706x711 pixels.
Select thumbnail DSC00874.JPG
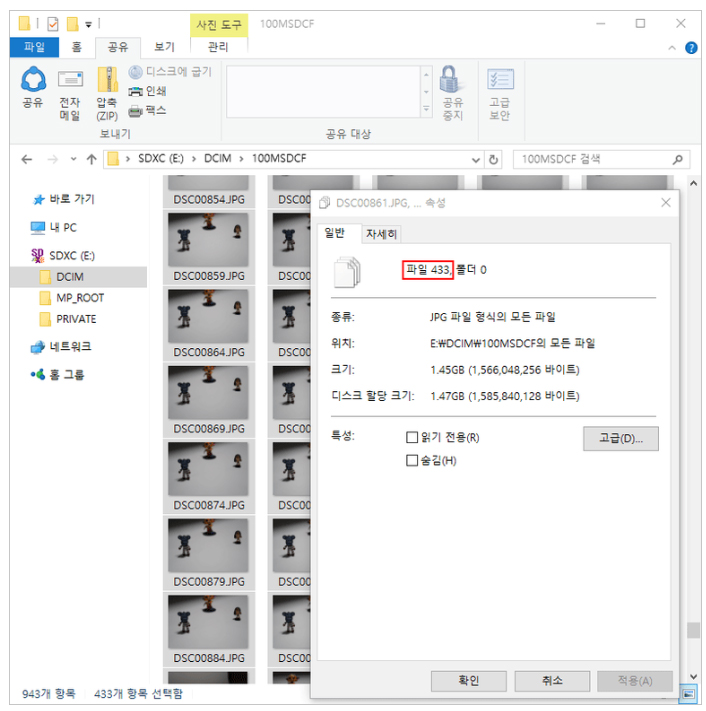[x=209, y=477]
